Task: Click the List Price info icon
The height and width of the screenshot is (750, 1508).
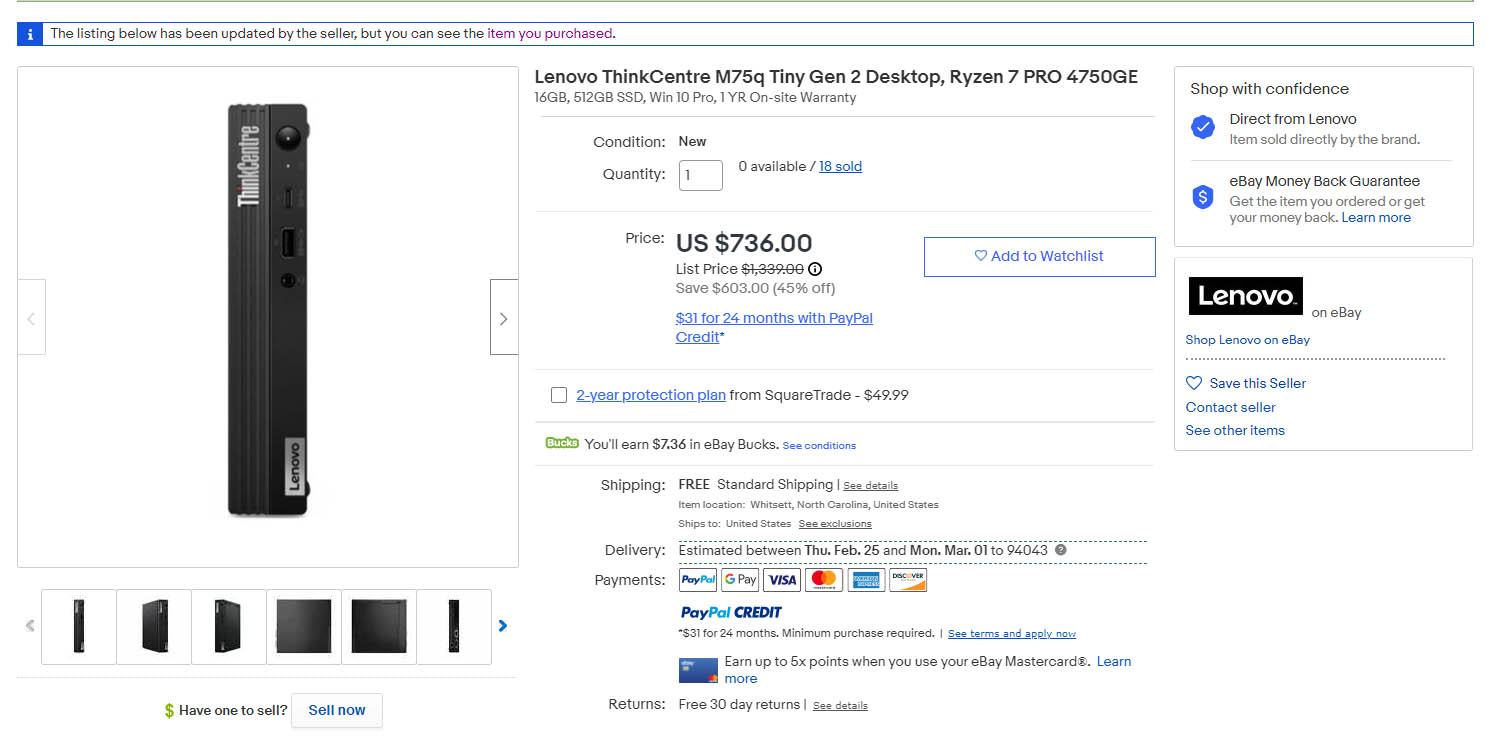Action: pos(815,269)
